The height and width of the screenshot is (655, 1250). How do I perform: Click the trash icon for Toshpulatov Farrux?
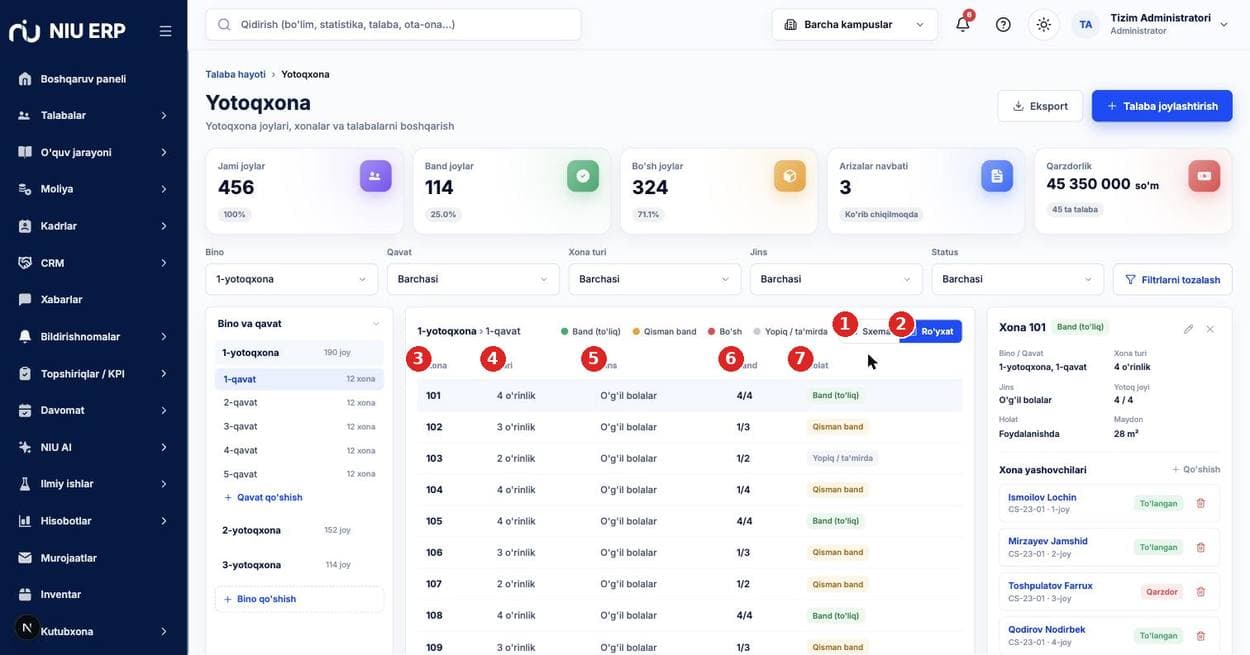(x=1201, y=591)
